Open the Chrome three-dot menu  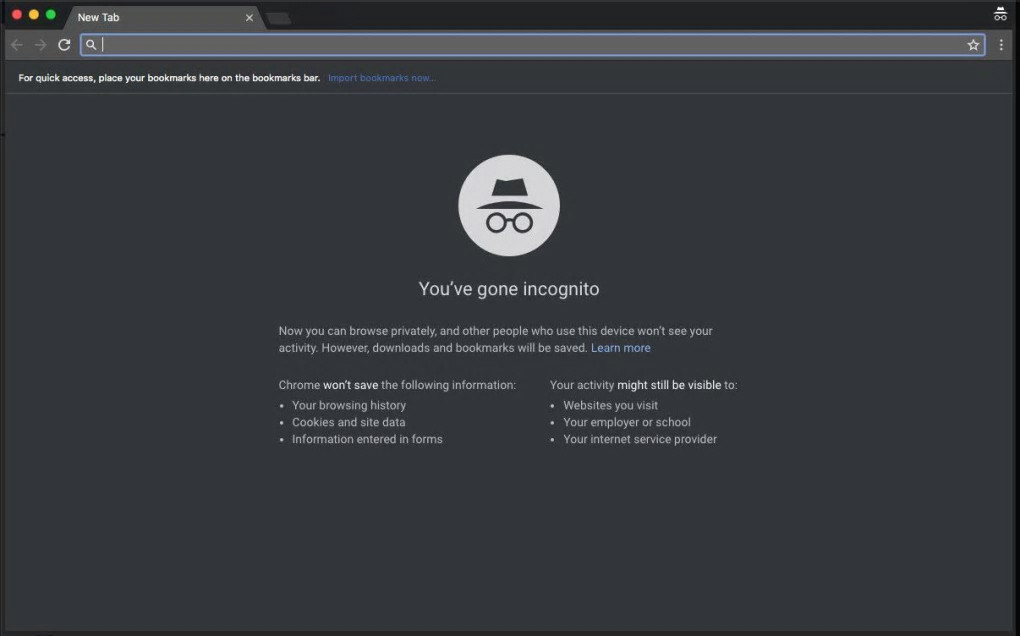[x=1001, y=45]
